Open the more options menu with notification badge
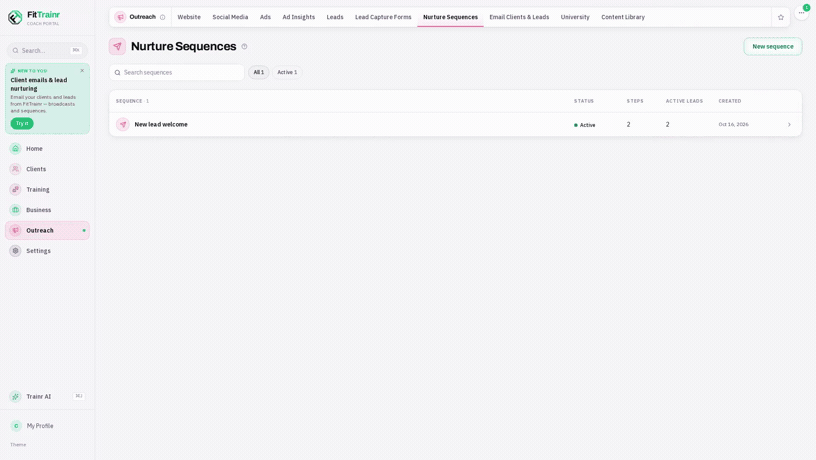 [x=801, y=13]
